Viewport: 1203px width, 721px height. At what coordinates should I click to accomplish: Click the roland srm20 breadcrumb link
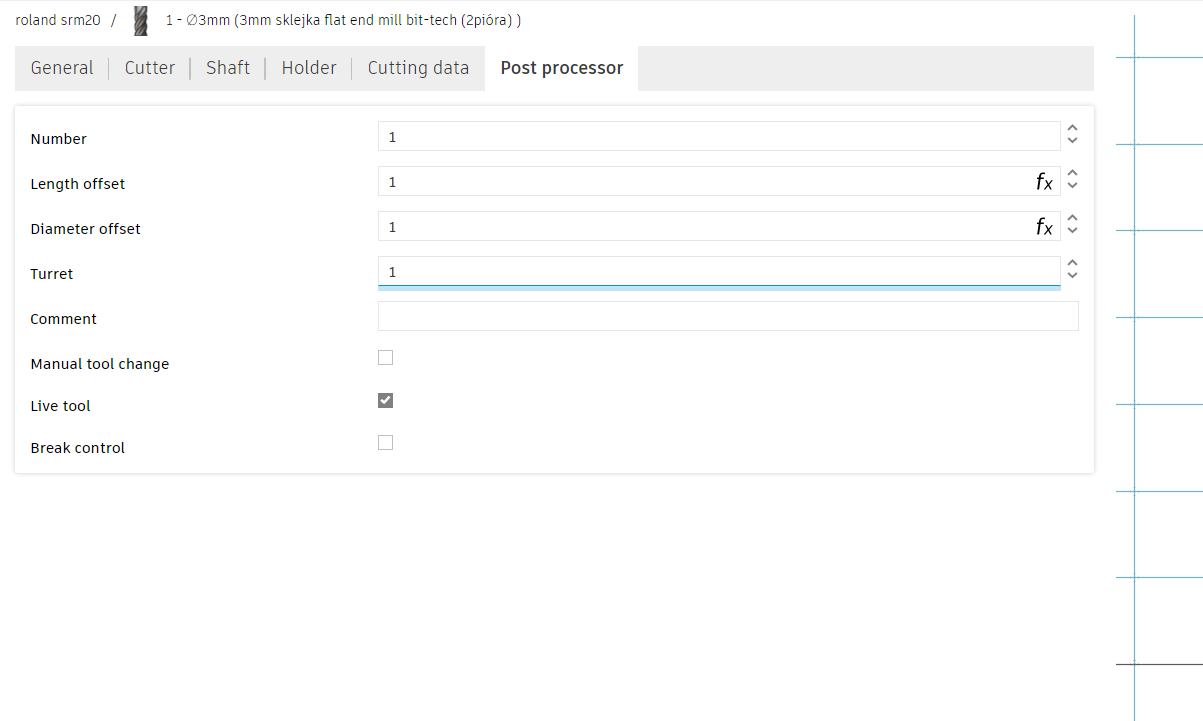point(58,20)
